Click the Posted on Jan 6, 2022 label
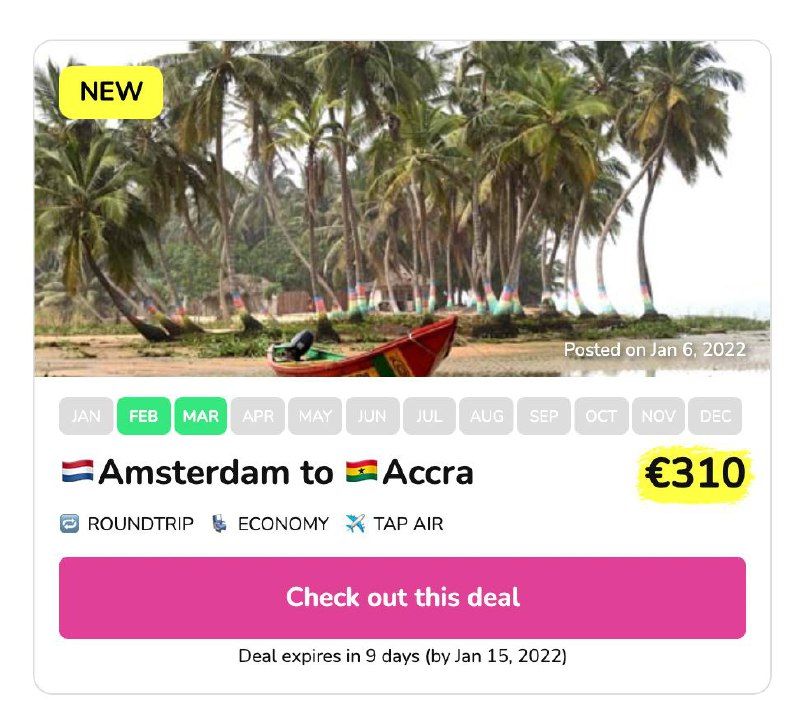800x728 pixels. [x=654, y=349]
